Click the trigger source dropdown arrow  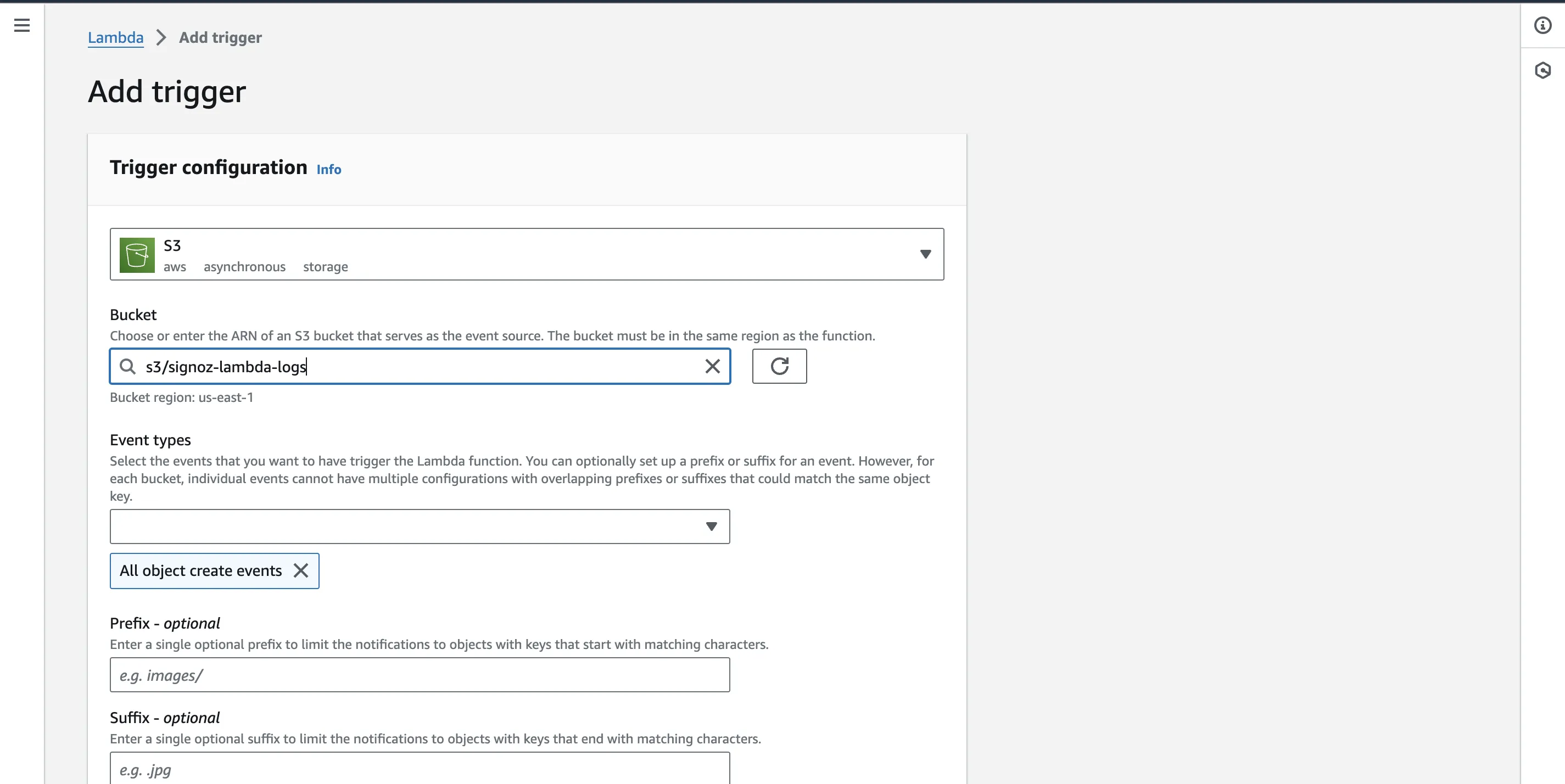[x=925, y=254]
